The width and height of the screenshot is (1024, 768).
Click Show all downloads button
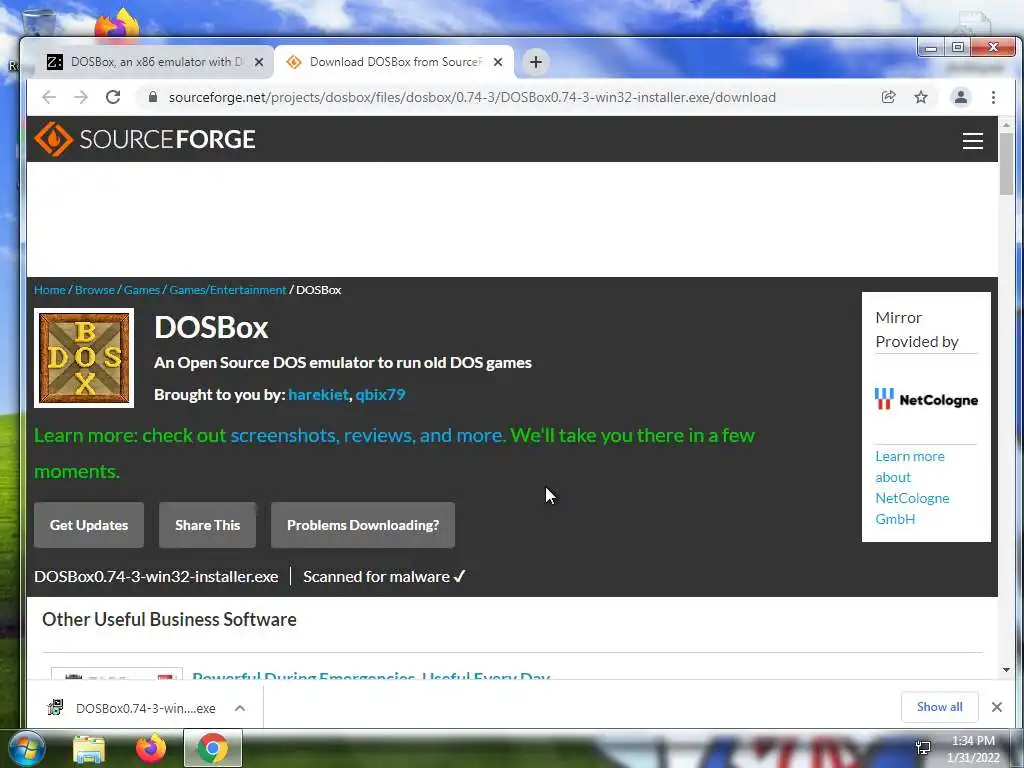[x=939, y=707]
